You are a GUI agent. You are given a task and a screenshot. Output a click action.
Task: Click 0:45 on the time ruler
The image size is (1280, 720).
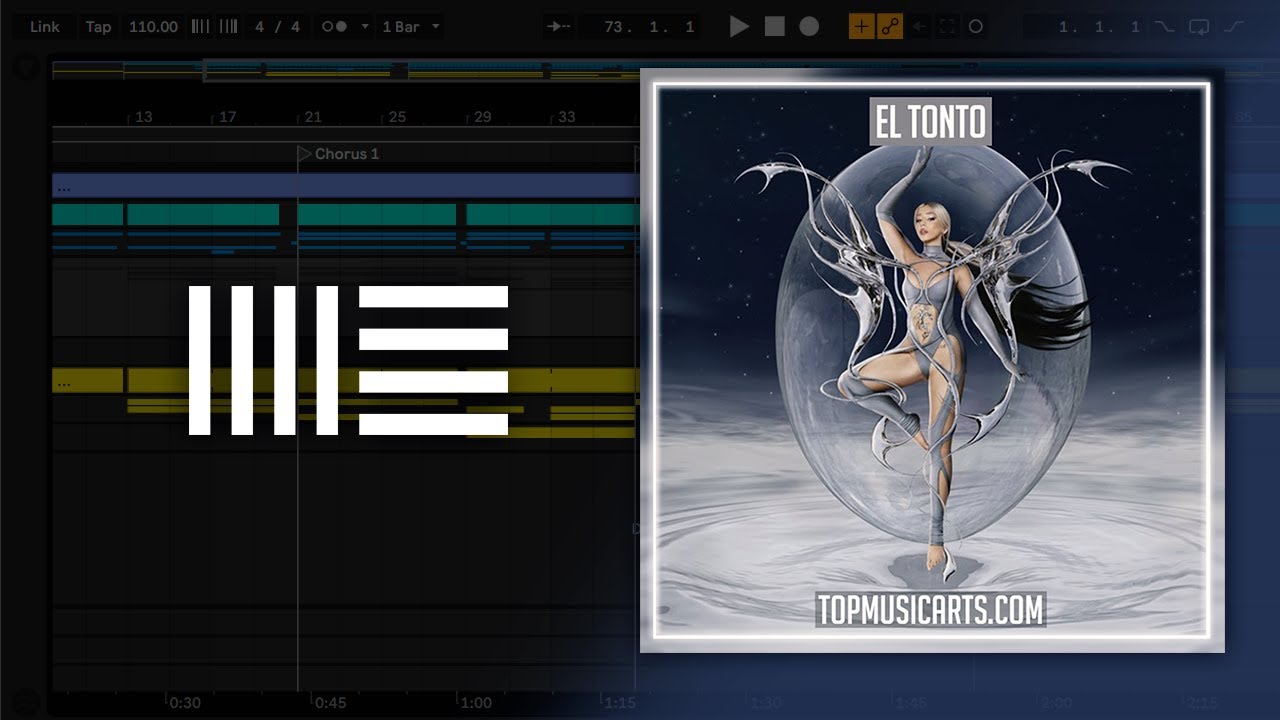pyautogui.click(x=330, y=702)
